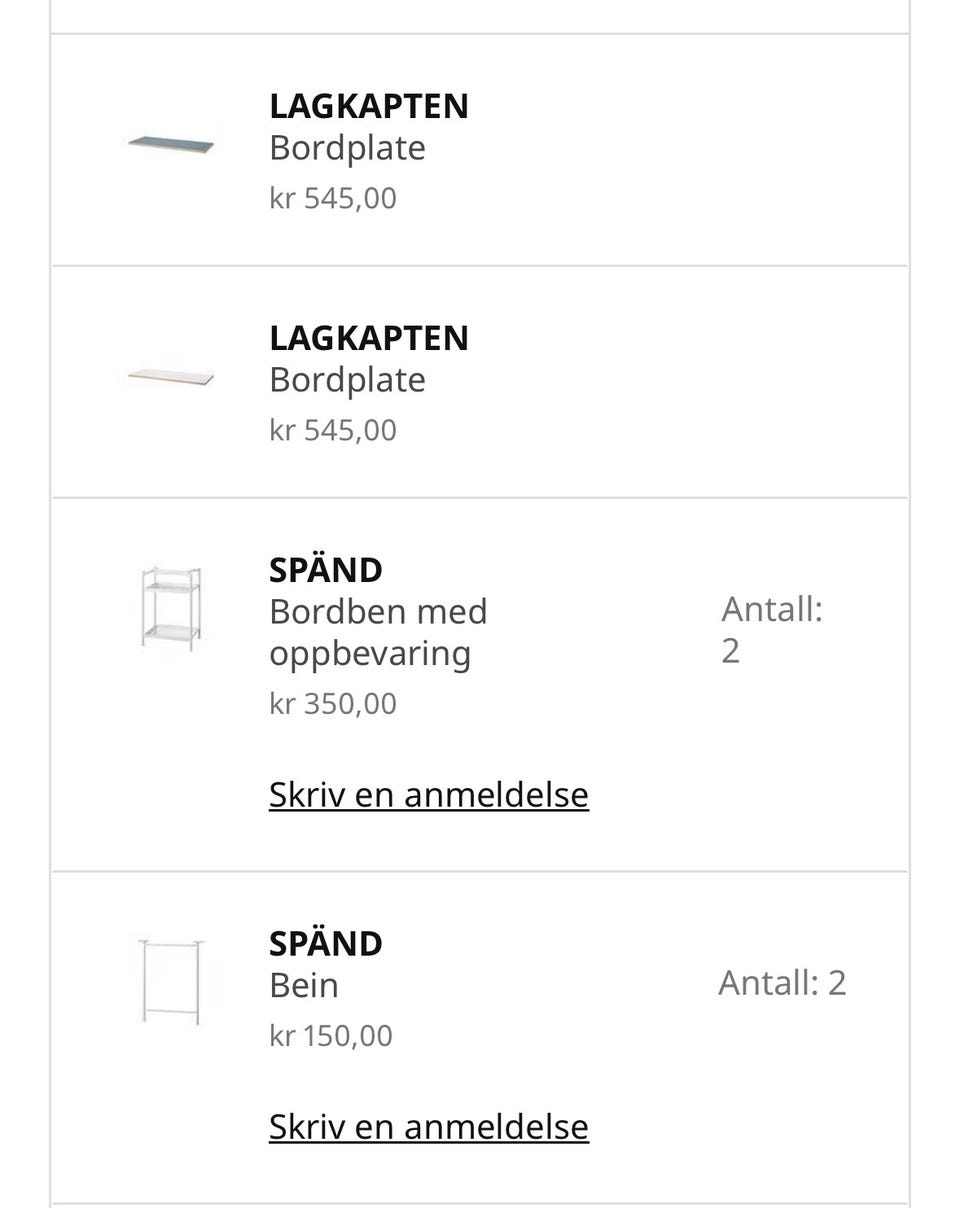The height and width of the screenshot is (1208, 960).
Task: Select LAGKAPTEN title beside the blue tabletop
Action: coord(369,106)
